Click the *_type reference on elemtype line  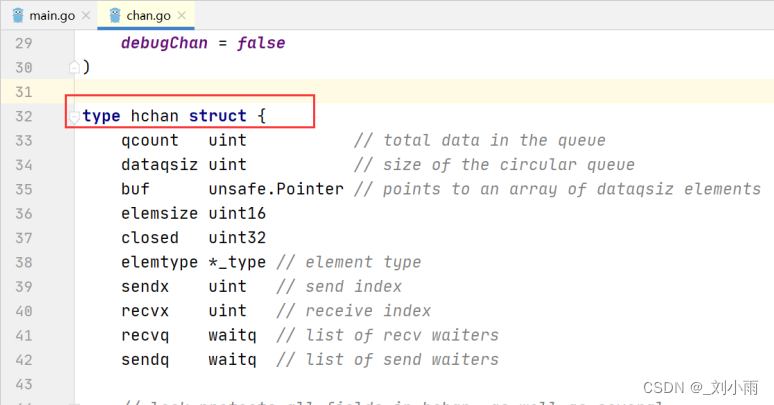tap(237, 263)
